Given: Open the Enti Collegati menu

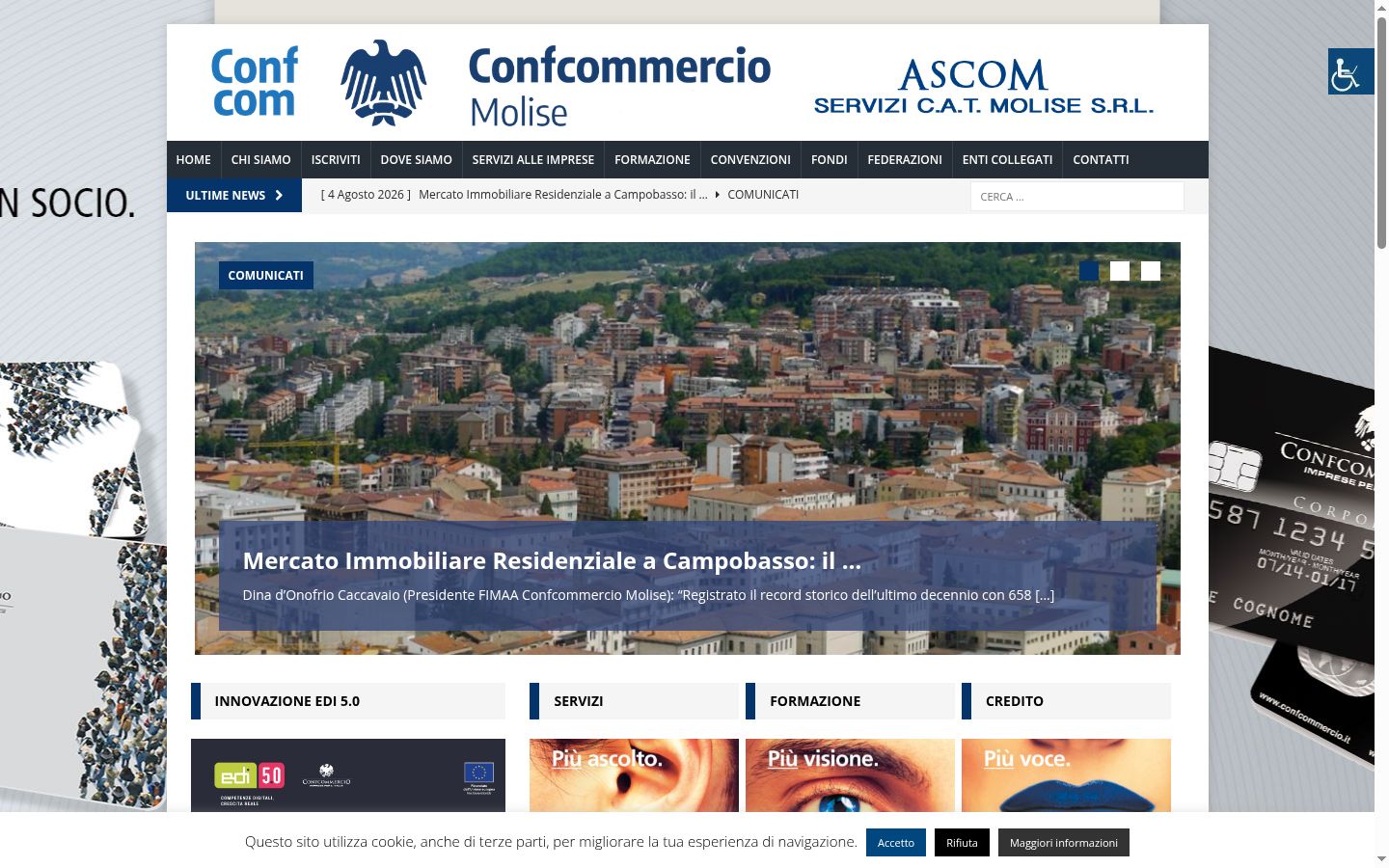Looking at the screenshot, I should point(1007,160).
